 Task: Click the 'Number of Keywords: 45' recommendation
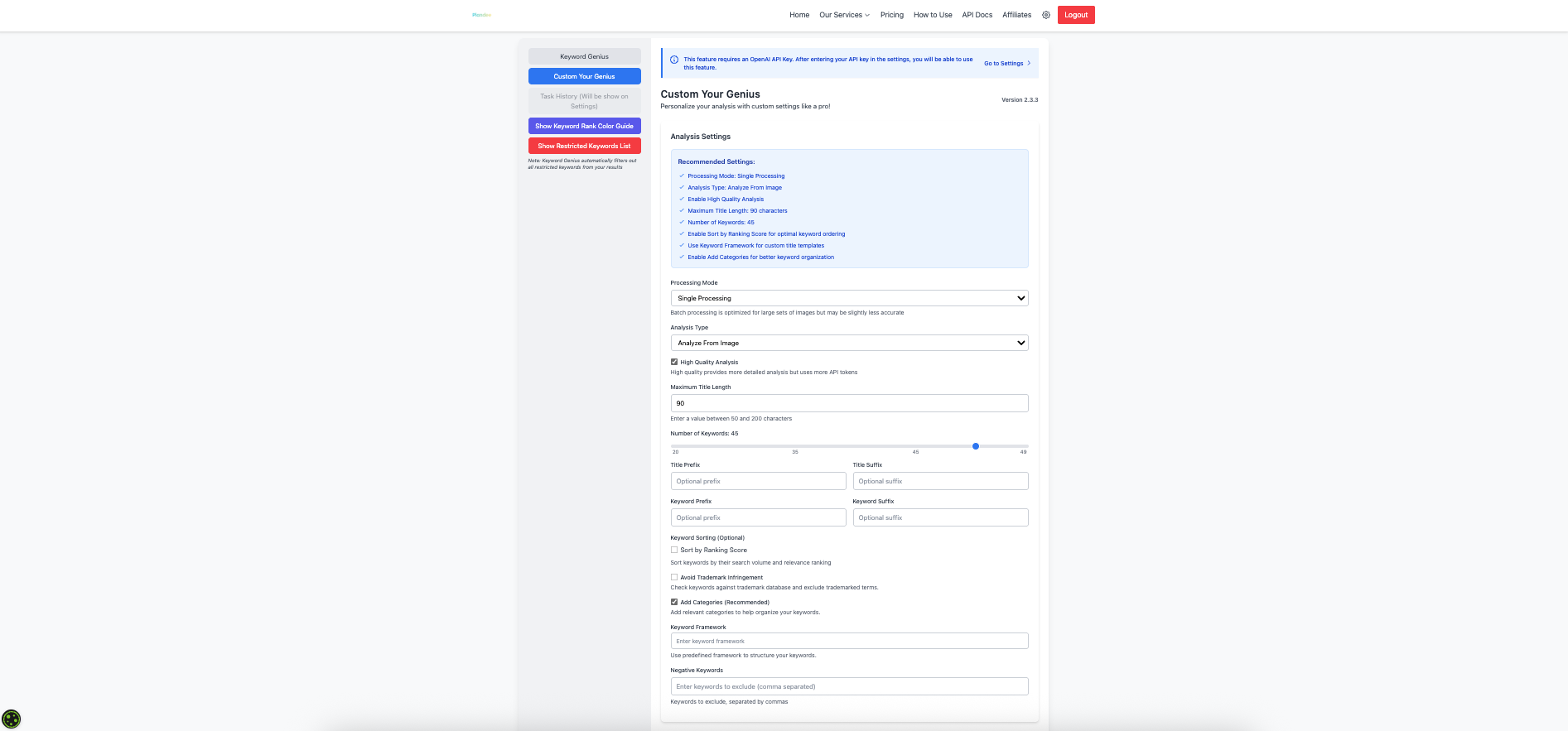[721, 222]
